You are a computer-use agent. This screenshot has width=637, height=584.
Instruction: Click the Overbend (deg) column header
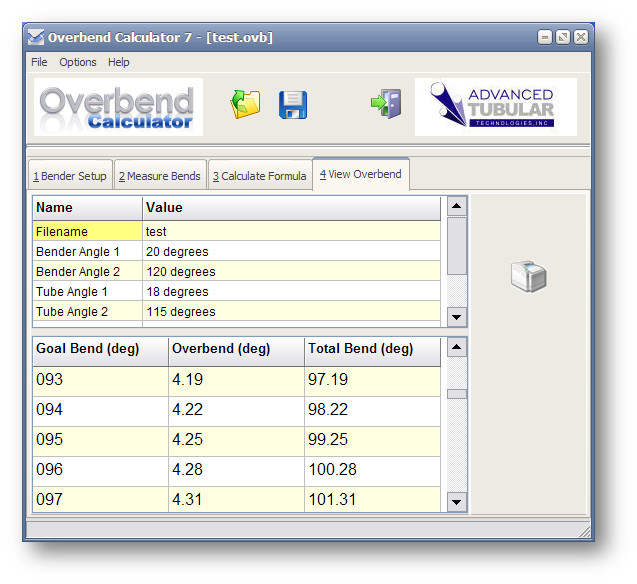[x=236, y=351]
